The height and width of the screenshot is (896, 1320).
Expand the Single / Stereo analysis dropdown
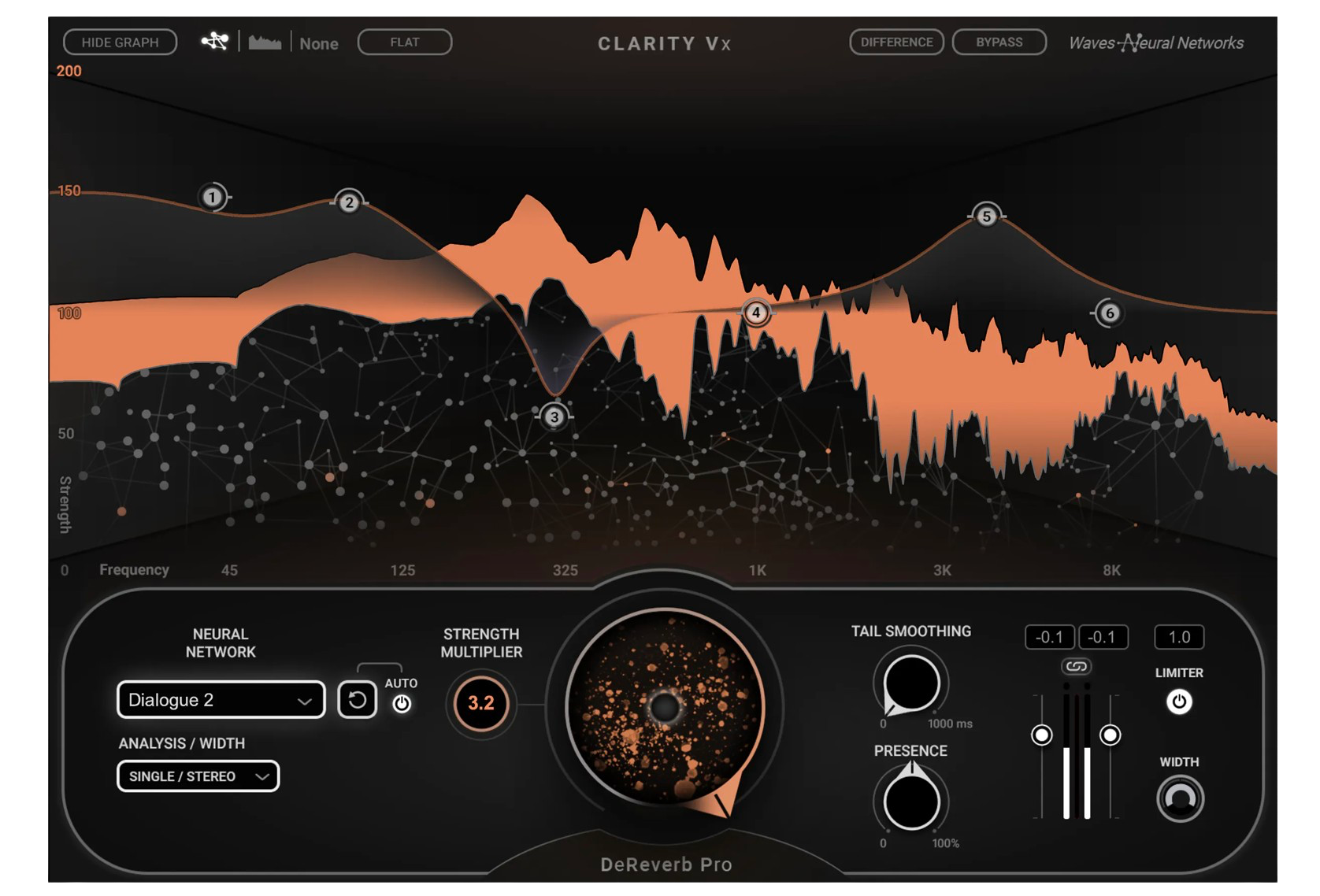198,776
